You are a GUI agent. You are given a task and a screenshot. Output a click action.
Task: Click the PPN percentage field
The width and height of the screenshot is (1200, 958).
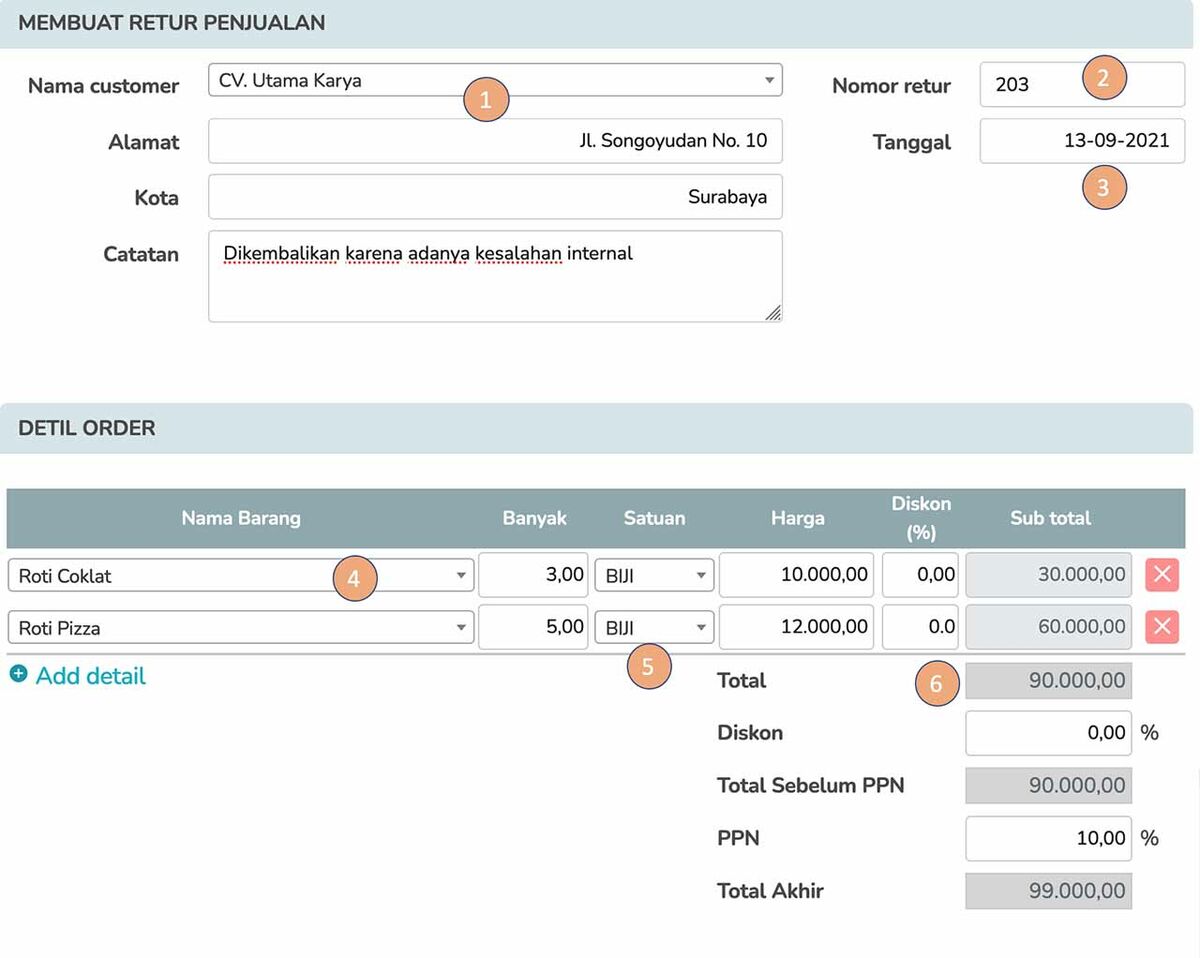click(x=1047, y=838)
